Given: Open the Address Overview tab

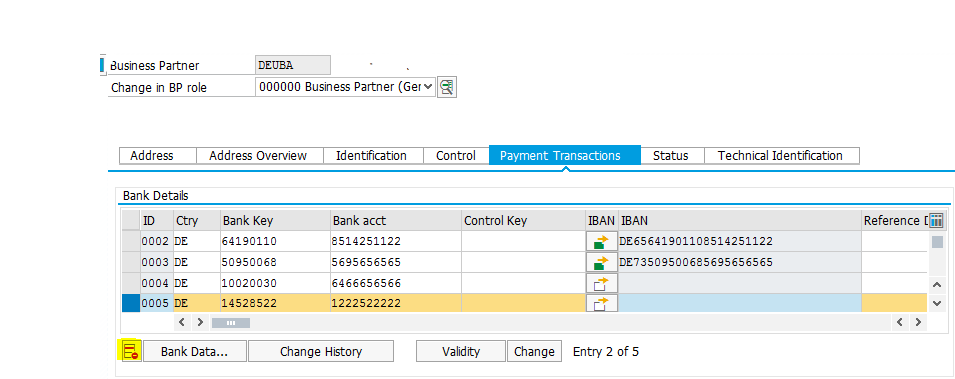Looking at the screenshot, I should click(258, 155).
